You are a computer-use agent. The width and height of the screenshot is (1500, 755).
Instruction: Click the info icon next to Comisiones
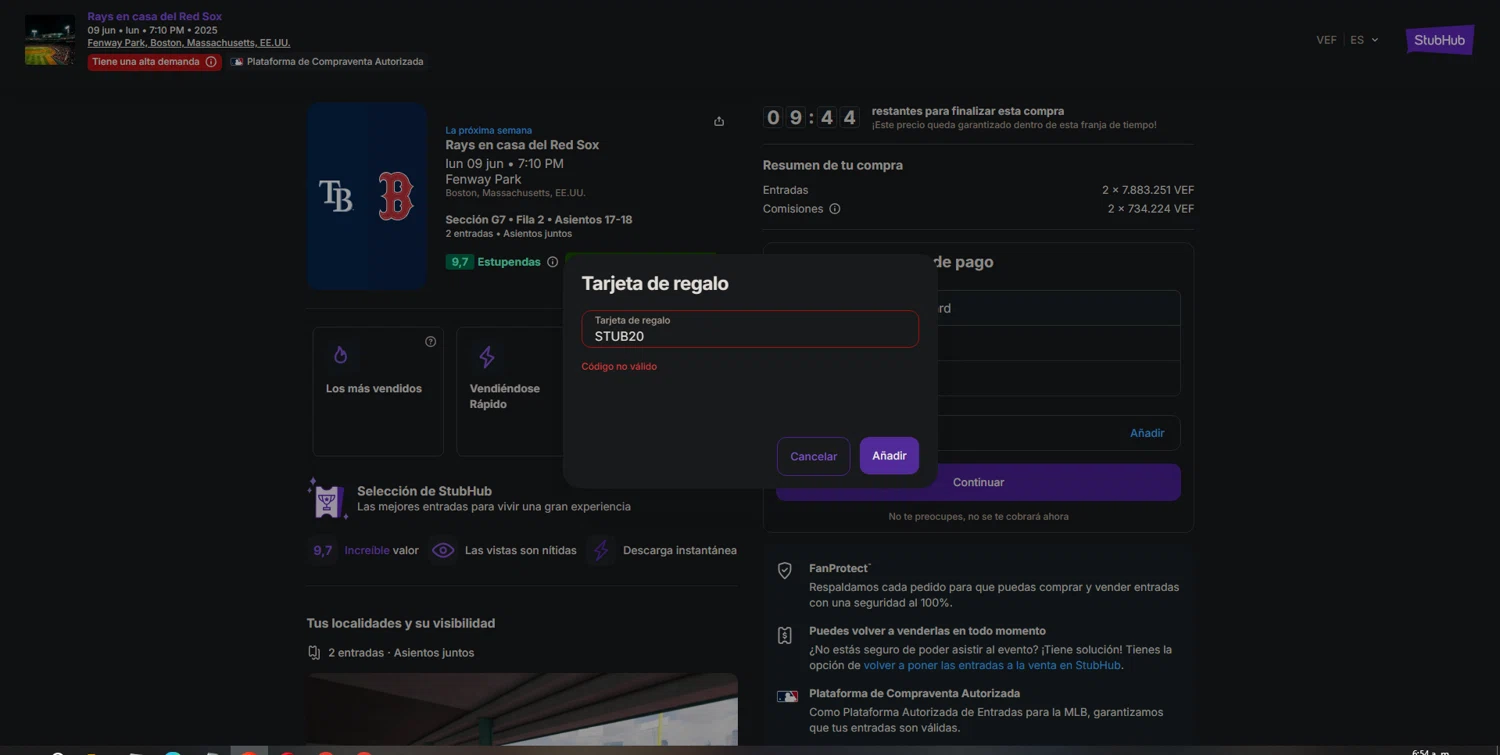tap(835, 209)
